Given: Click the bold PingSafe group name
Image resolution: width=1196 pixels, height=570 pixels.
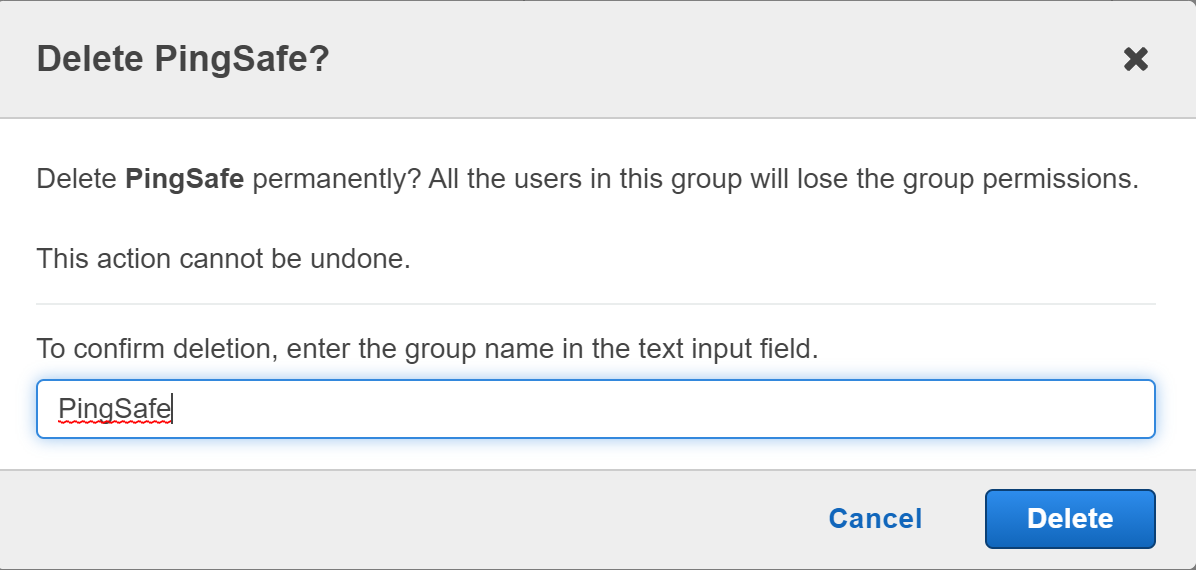Looking at the screenshot, I should (x=184, y=180).
